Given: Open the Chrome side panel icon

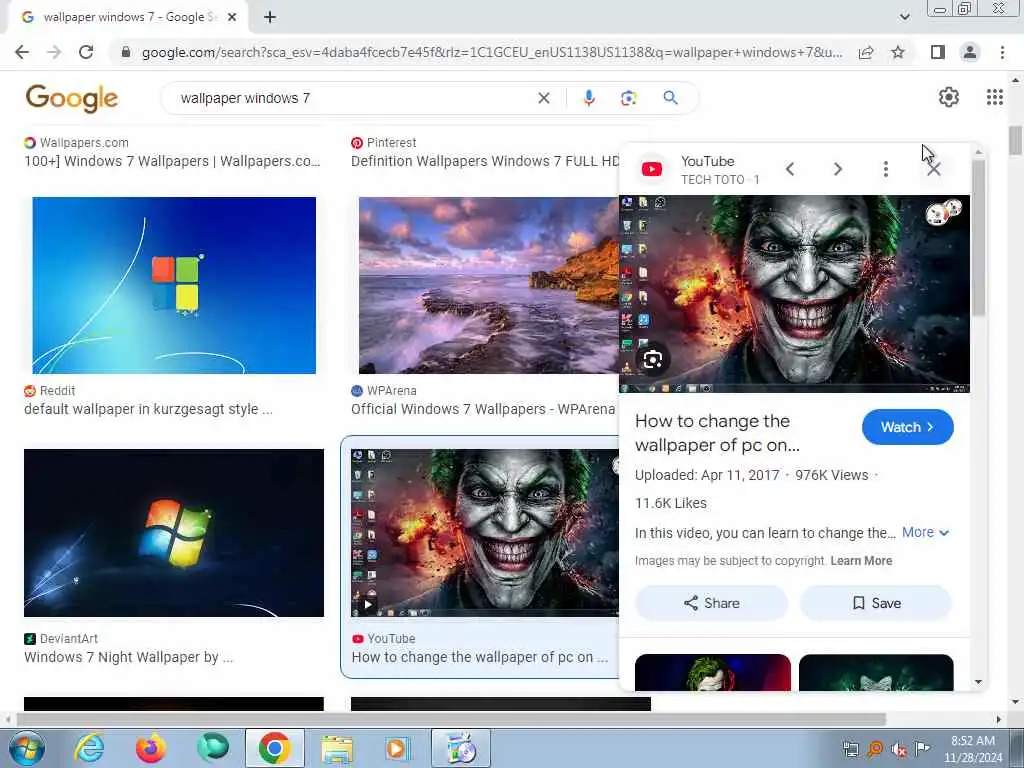Looking at the screenshot, I should tap(938, 52).
